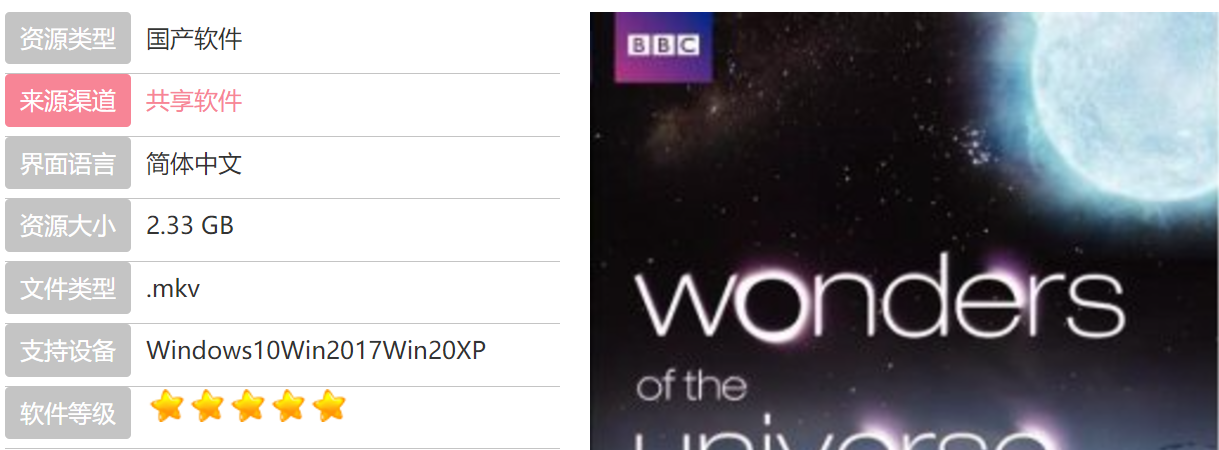Image resolution: width=1219 pixels, height=450 pixels.
Task: Click the pink 来源渠道 label
Action: pyautogui.click(x=68, y=101)
